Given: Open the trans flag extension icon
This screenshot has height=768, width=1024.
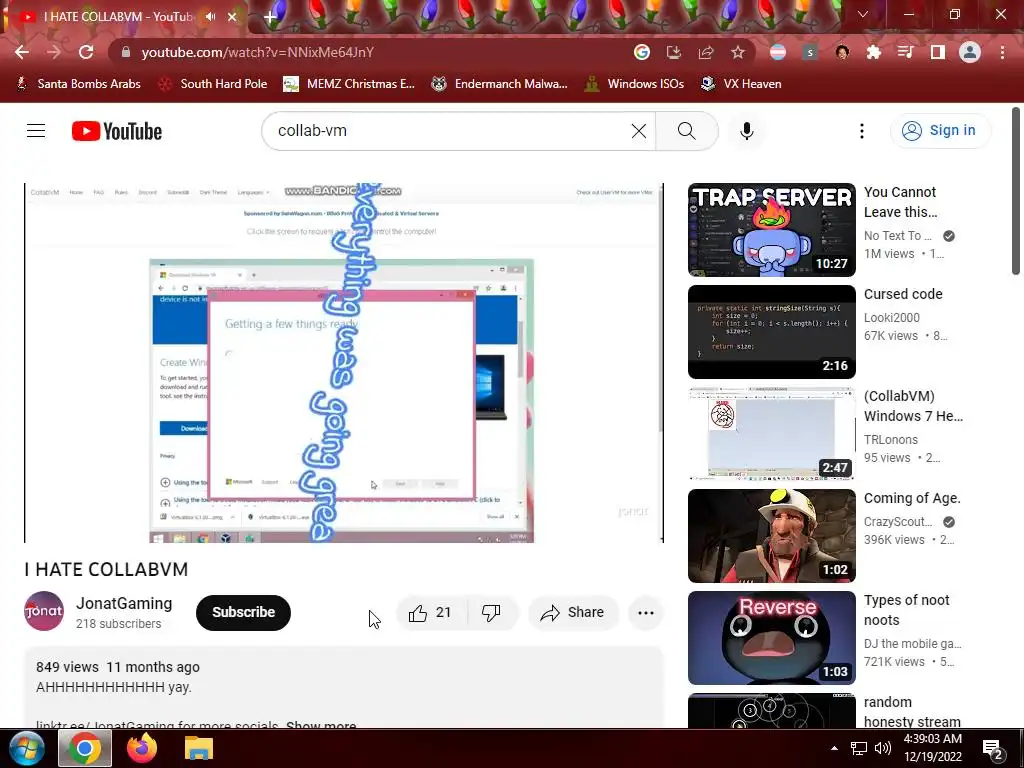Looking at the screenshot, I should point(778,52).
